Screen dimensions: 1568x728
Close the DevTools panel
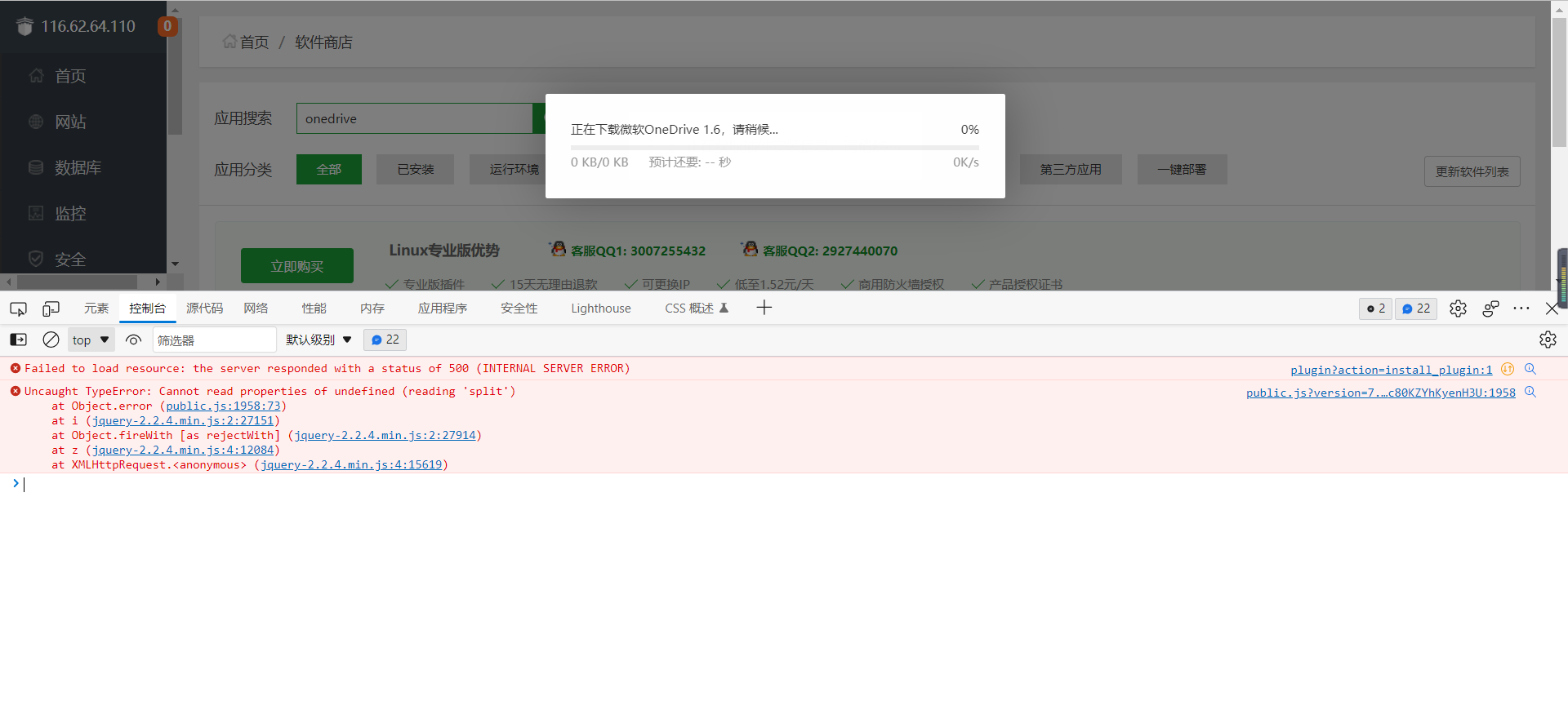point(1552,309)
